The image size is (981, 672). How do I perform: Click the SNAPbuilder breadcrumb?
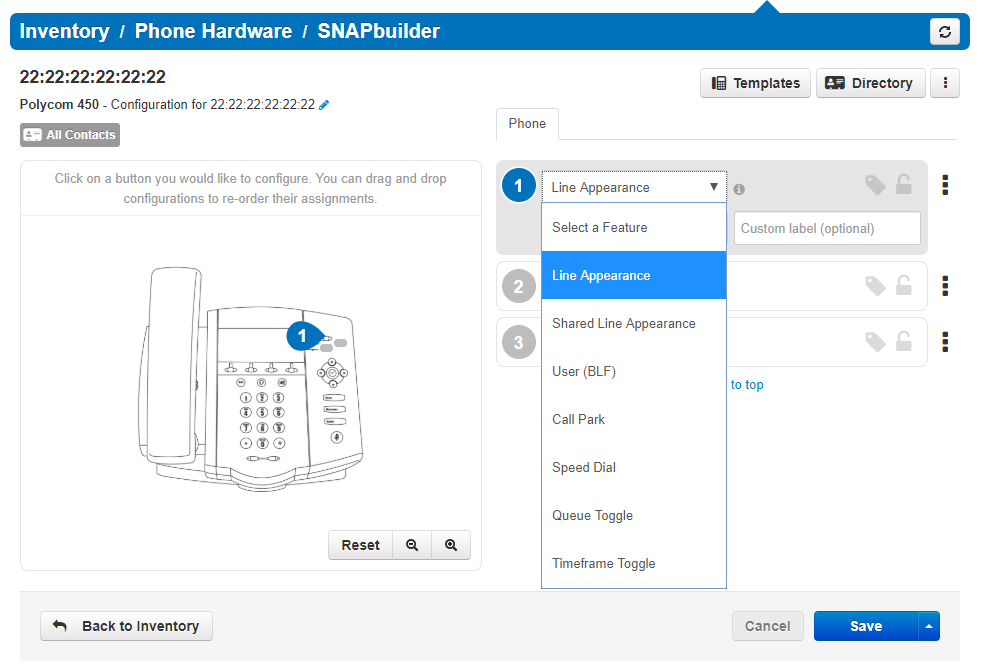pyautogui.click(x=379, y=31)
